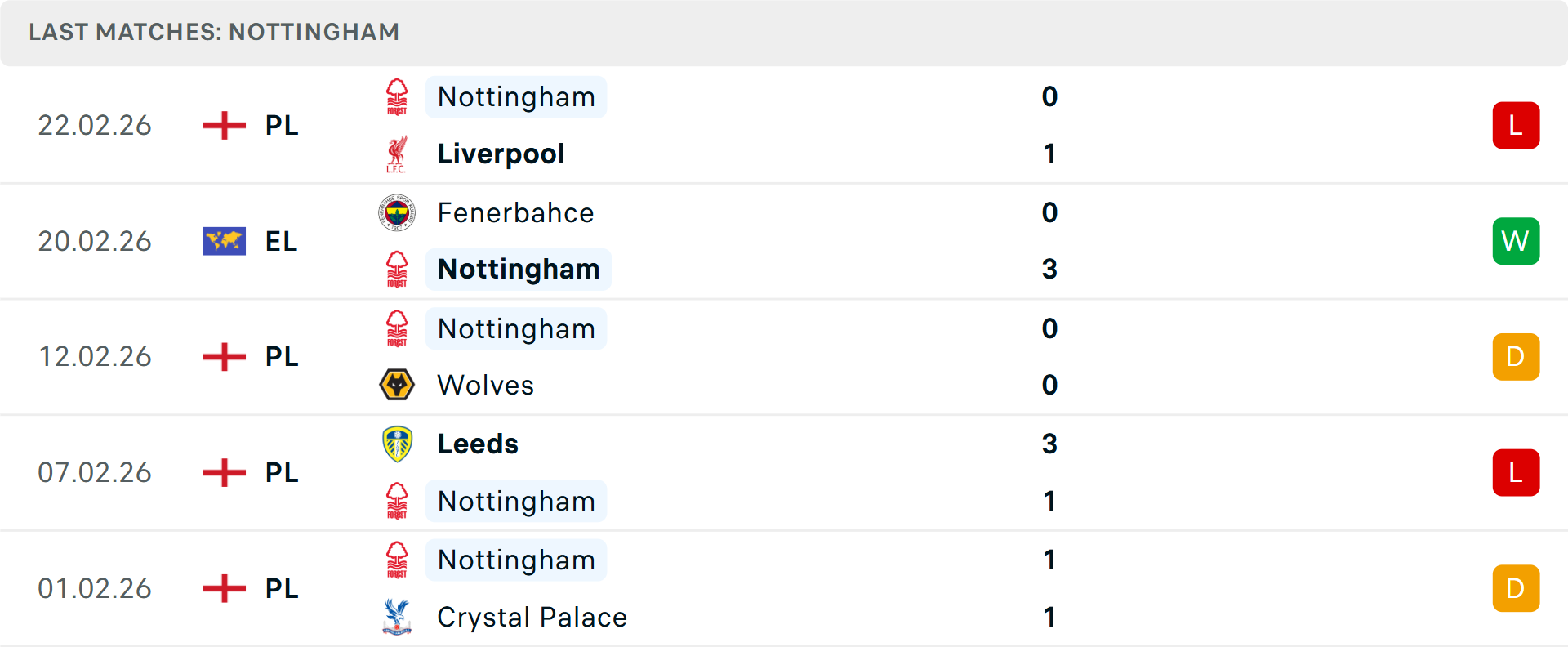Click the Leeds club crest icon
The height and width of the screenshot is (647, 1568).
click(x=397, y=444)
